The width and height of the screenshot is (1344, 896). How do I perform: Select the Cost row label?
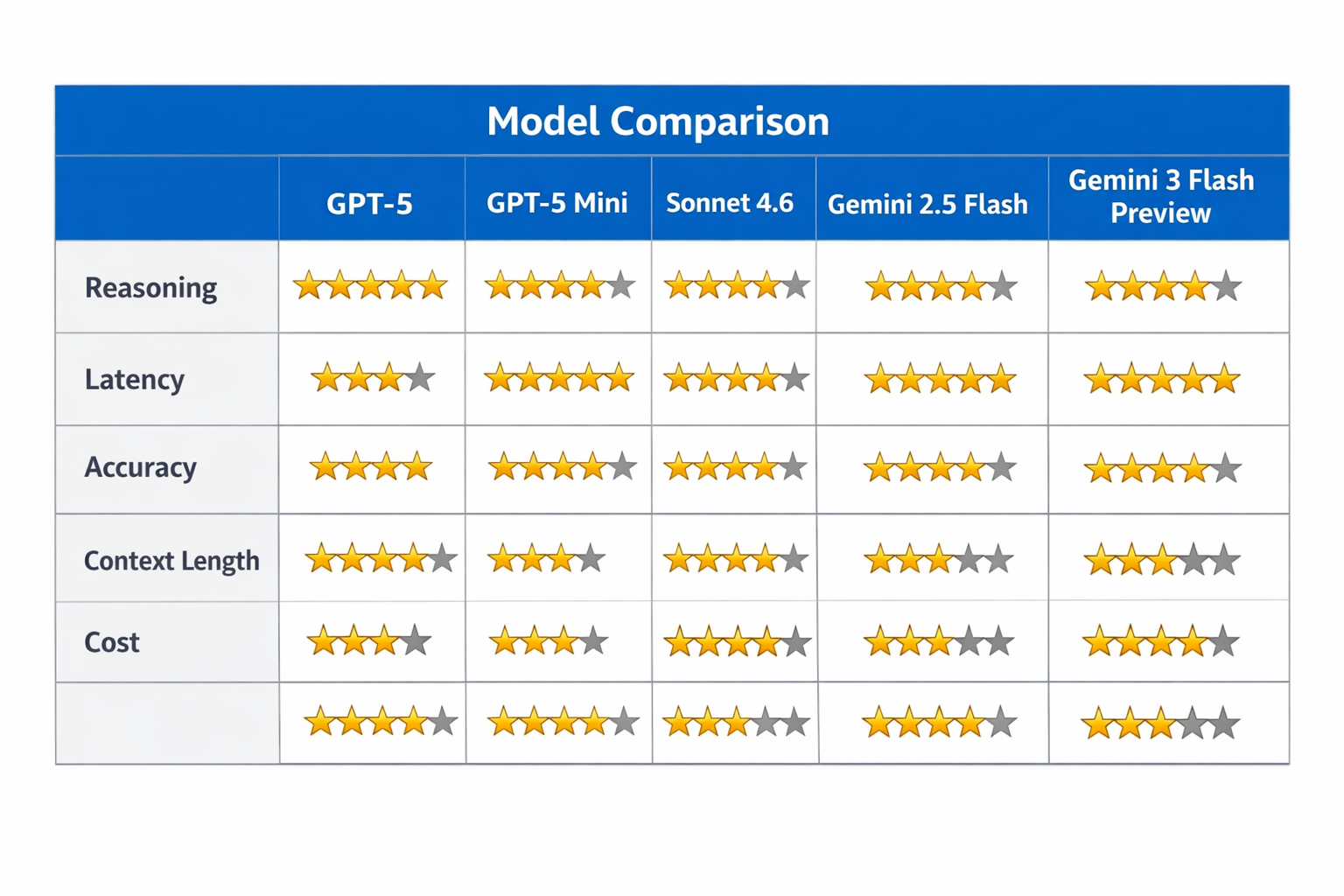[x=111, y=642]
